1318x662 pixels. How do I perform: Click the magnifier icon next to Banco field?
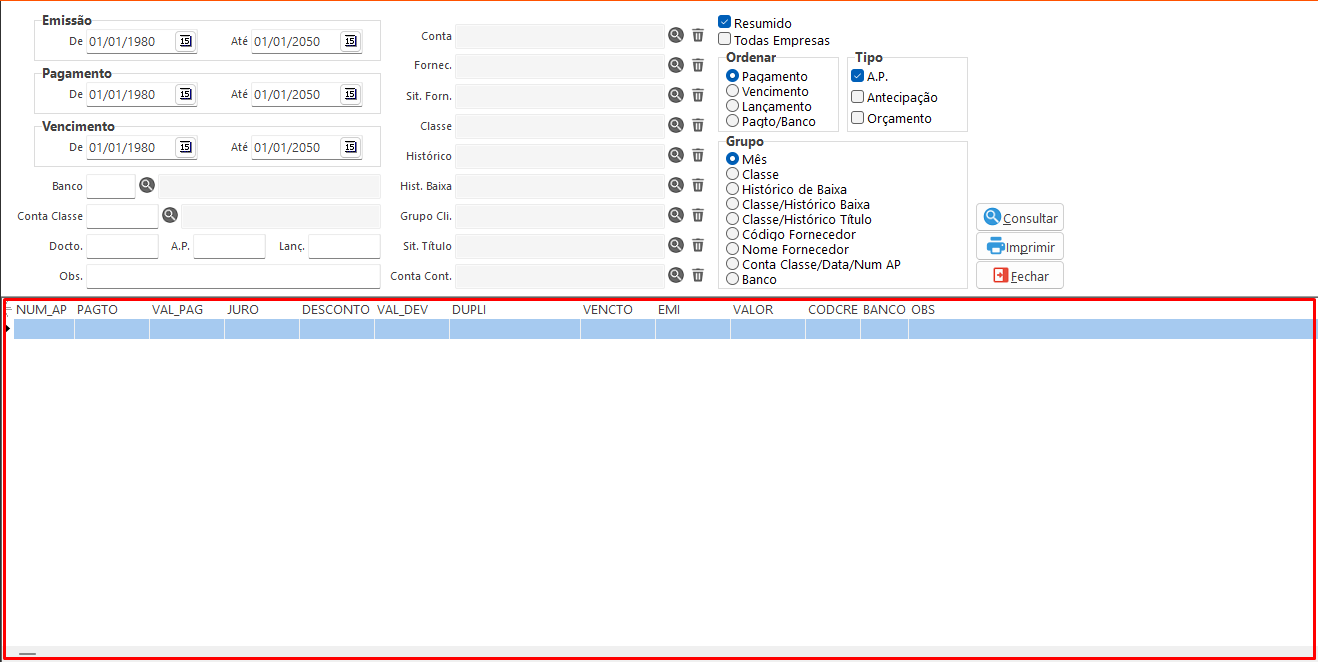click(x=146, y=185)
